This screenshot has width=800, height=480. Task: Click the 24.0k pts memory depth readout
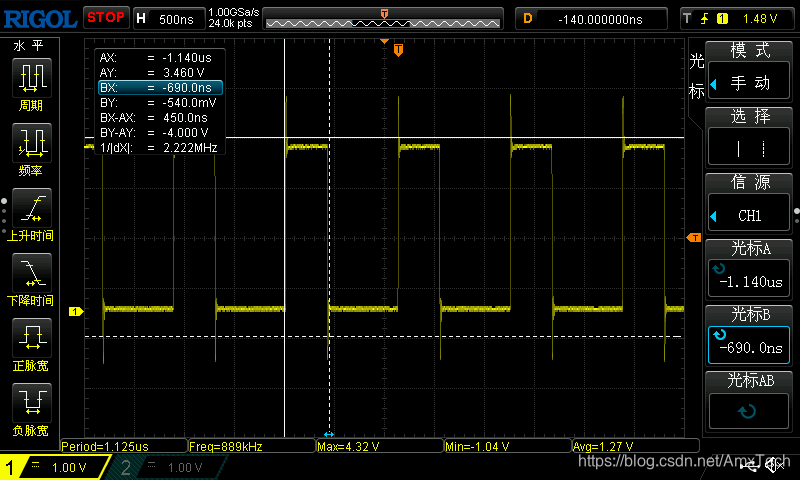(230, 23)
